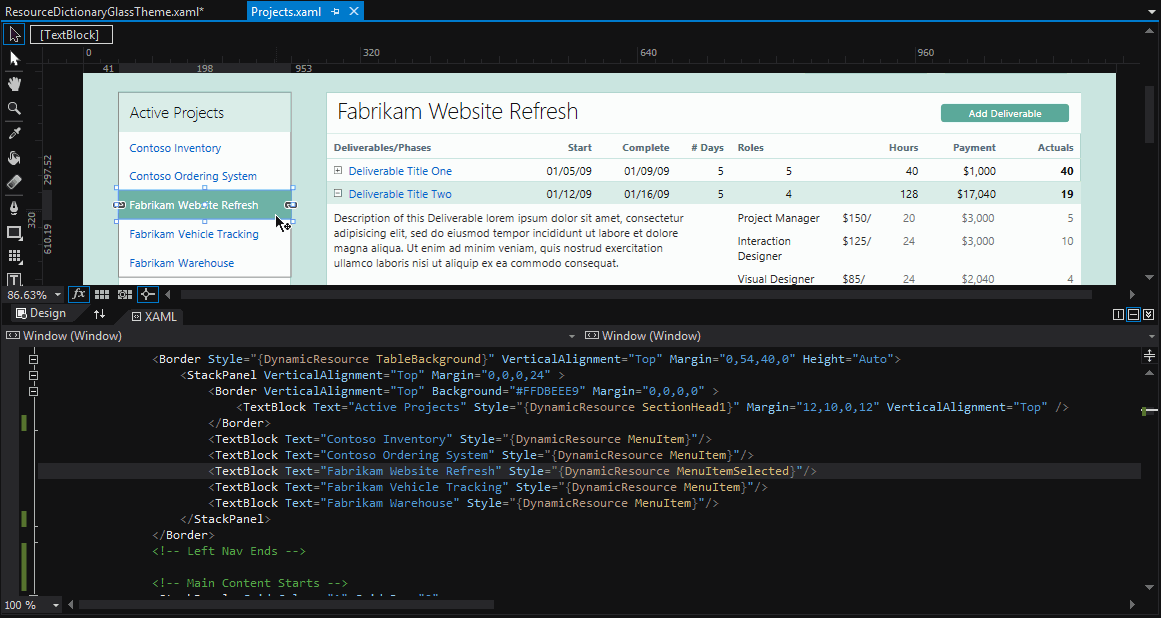The image size is (1161, 618).
Task: Click the [TextBlock] breadcrumb box
Action: 71,35
